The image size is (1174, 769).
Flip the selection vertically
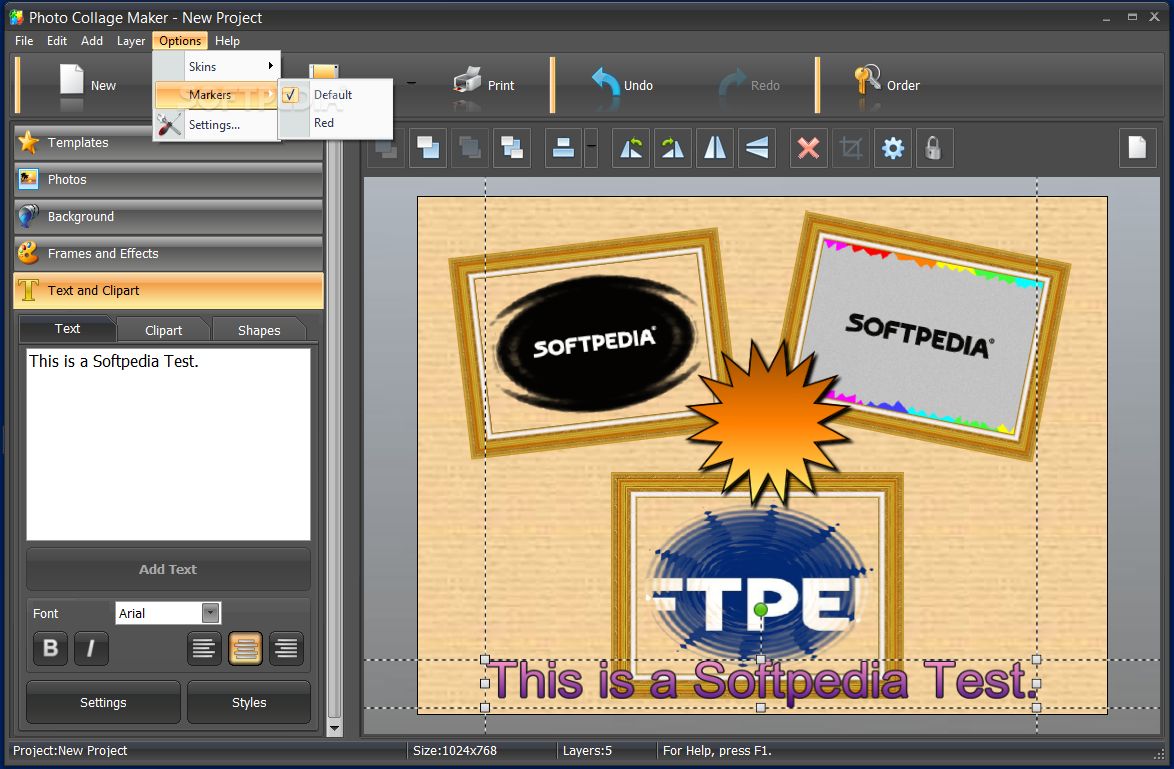[756, 148]
